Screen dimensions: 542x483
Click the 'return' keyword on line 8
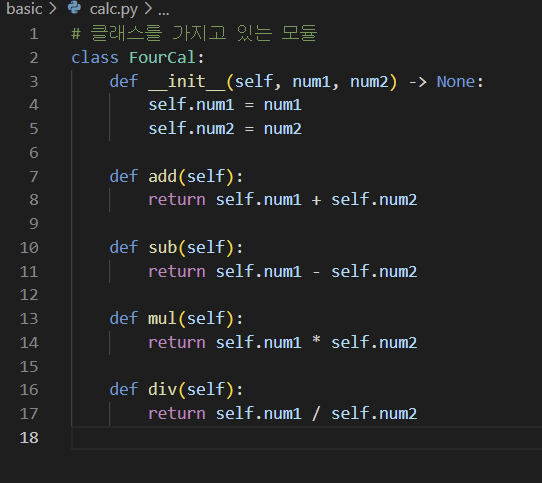(177, 200)
